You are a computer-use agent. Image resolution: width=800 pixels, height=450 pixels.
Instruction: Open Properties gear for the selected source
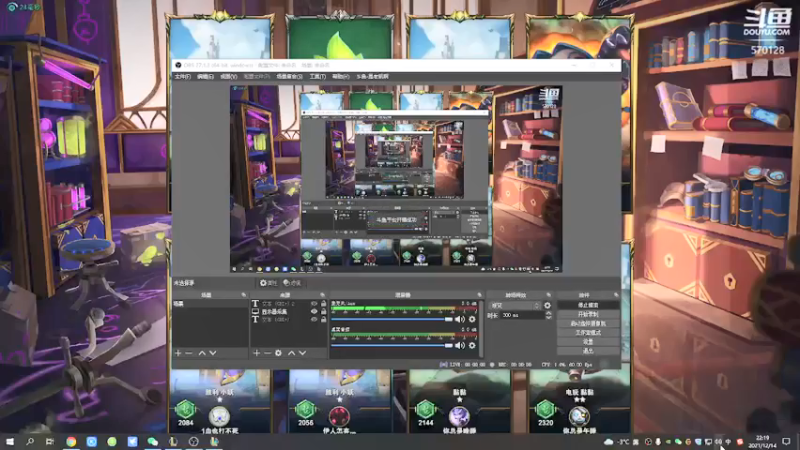coord(268,283)
